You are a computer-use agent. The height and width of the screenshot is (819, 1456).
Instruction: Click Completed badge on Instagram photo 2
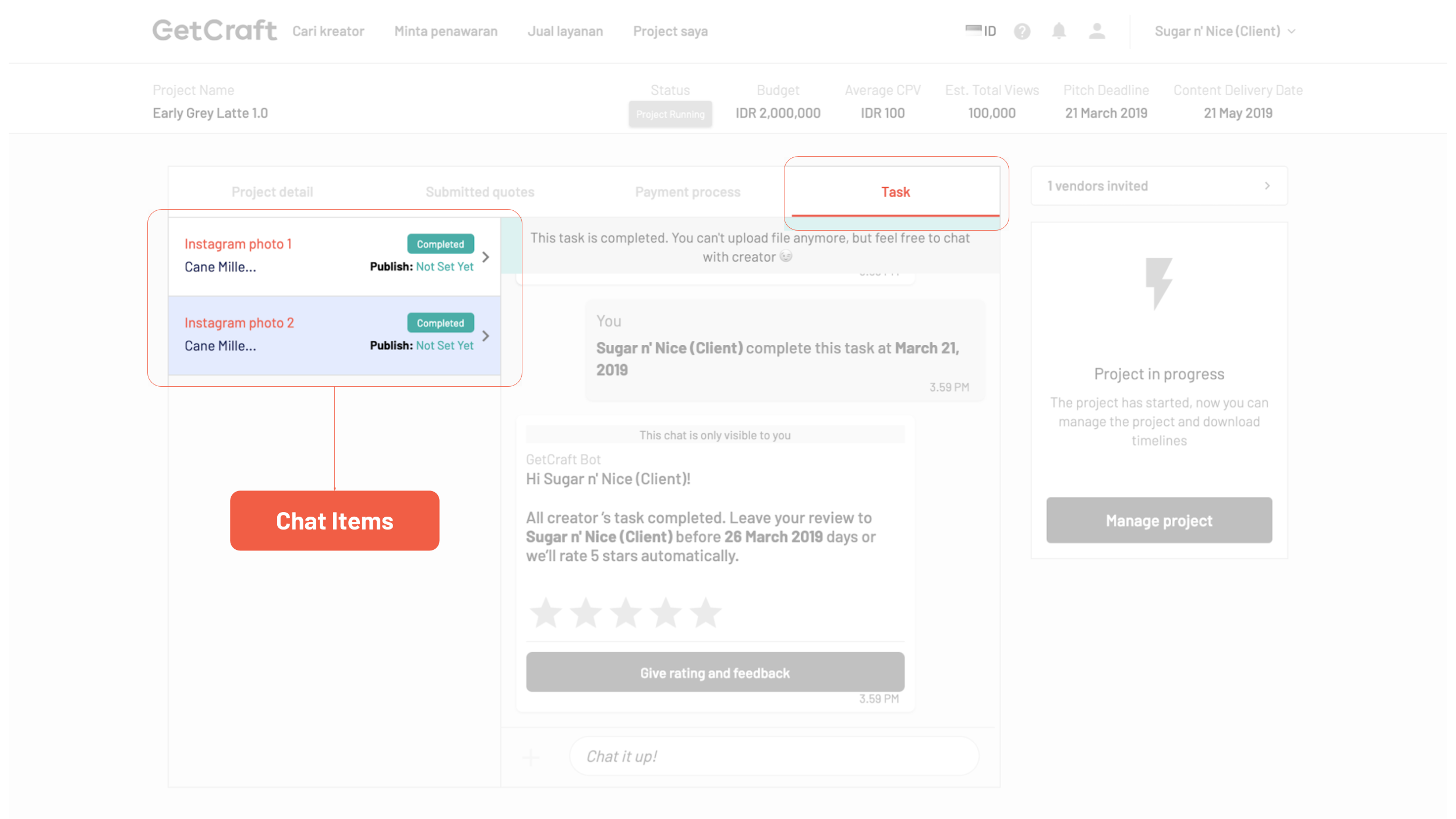coord(440,323)
